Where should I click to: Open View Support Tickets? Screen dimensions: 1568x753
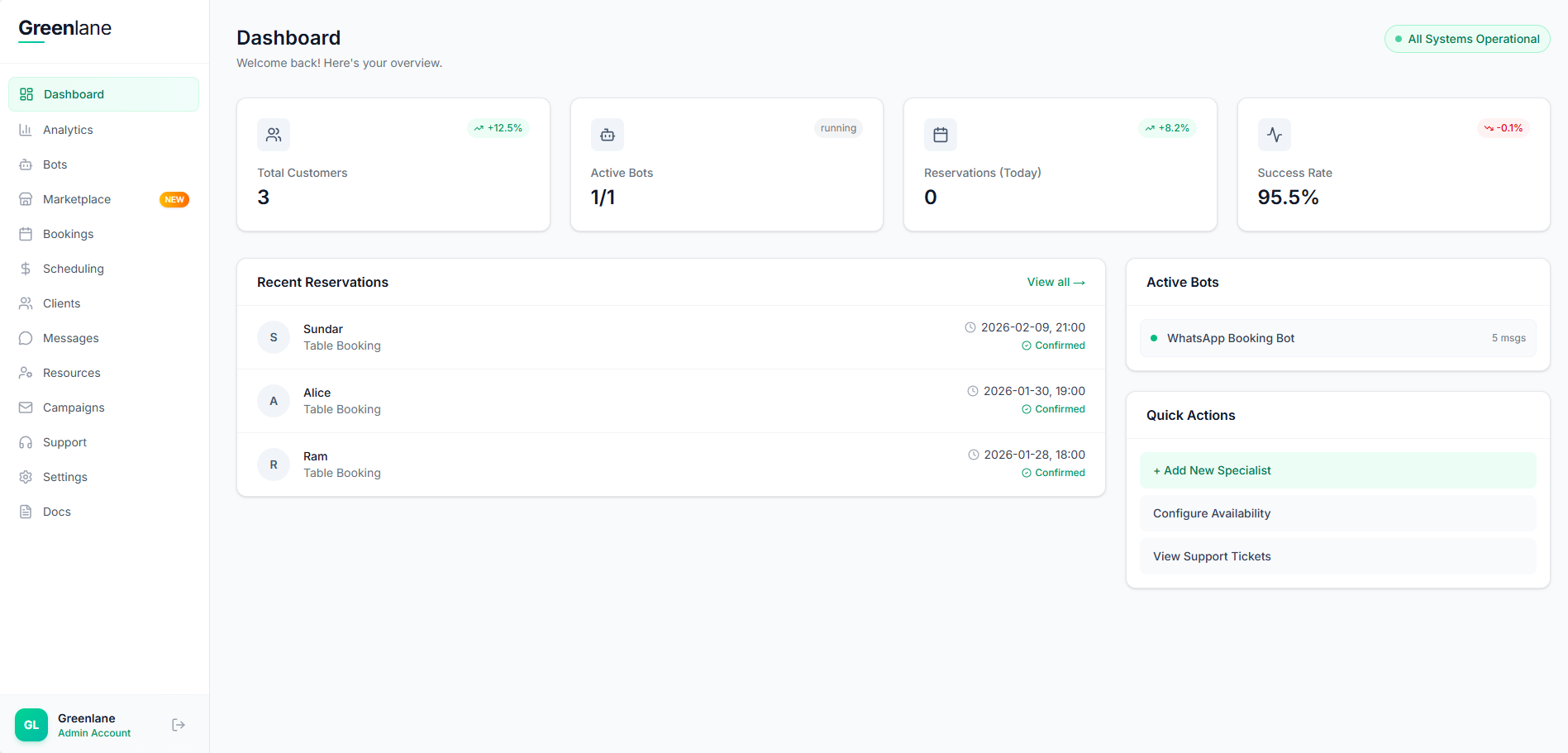pyautogui.click(x=1337, y=555)
